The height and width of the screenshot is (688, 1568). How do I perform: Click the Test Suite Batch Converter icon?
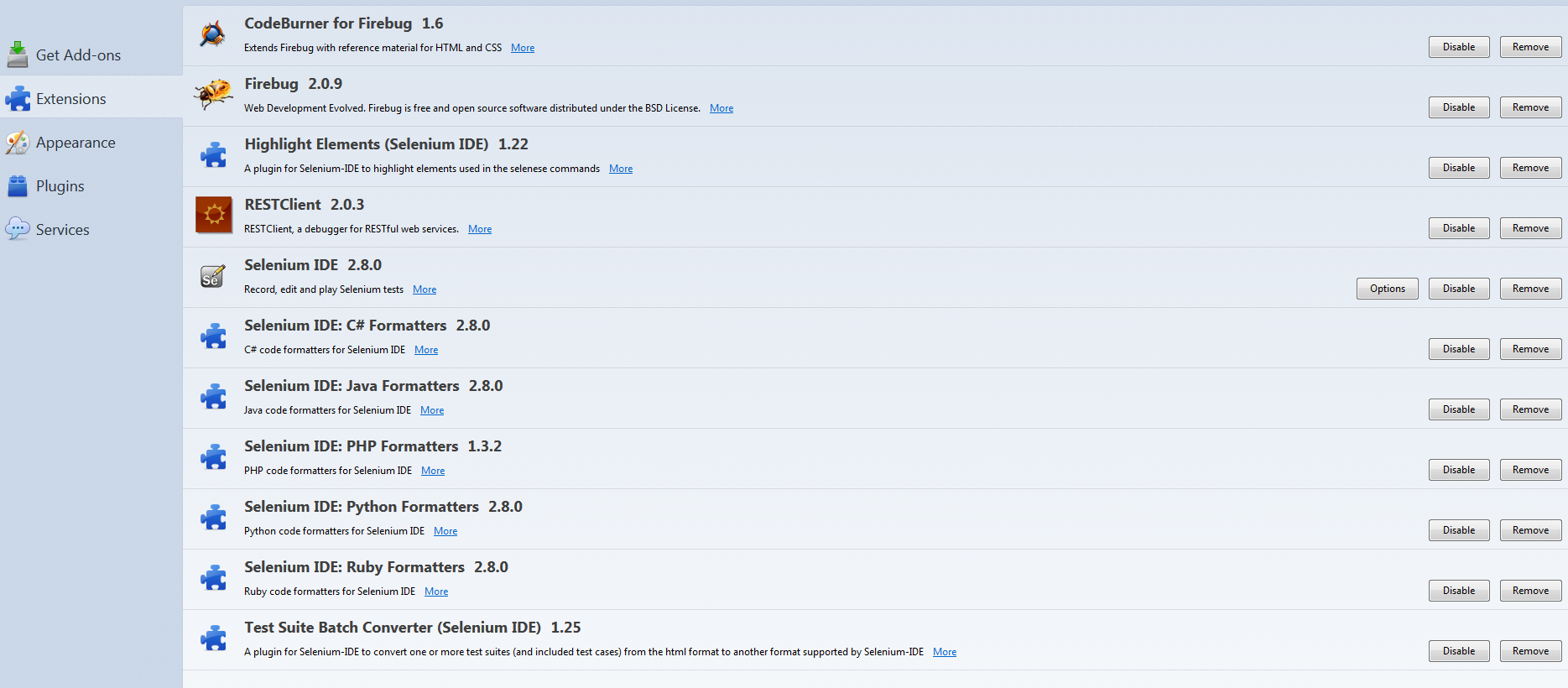coord(213,638)
